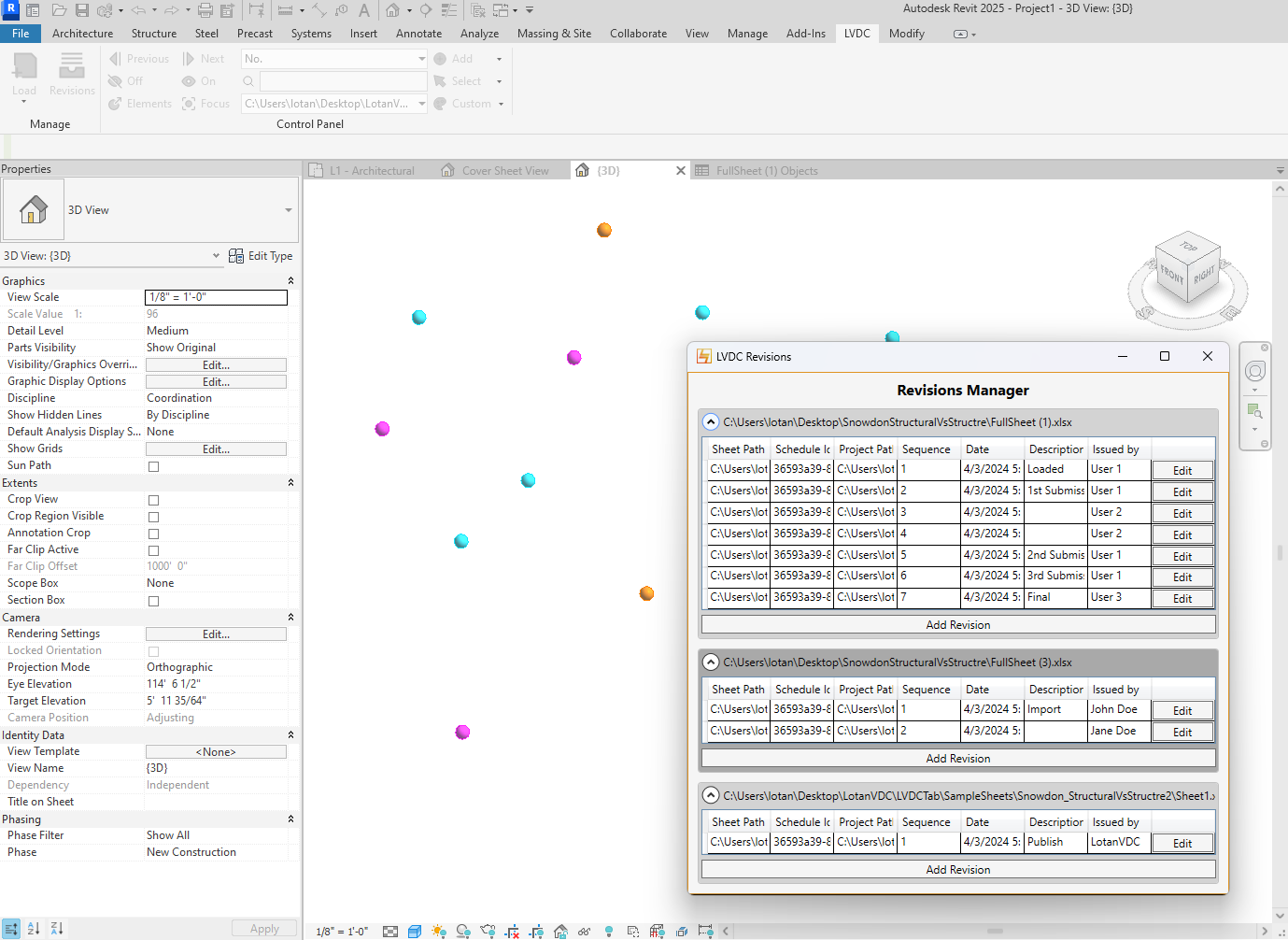
Task: Select the Text tool icon in quick access toolbar
Action: coord(364,10)
